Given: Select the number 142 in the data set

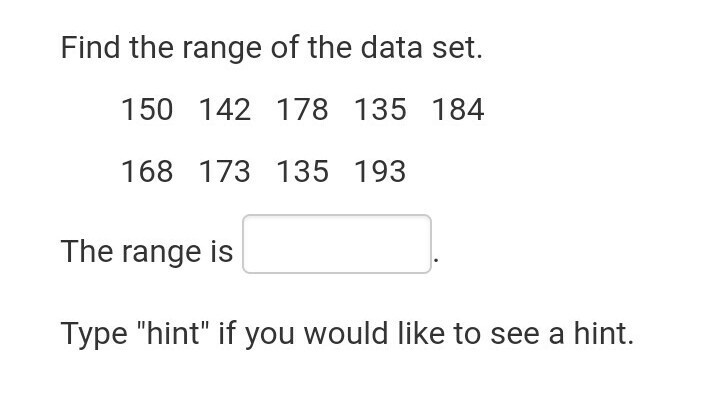Looking at the screenshot, I should [225, 110].
